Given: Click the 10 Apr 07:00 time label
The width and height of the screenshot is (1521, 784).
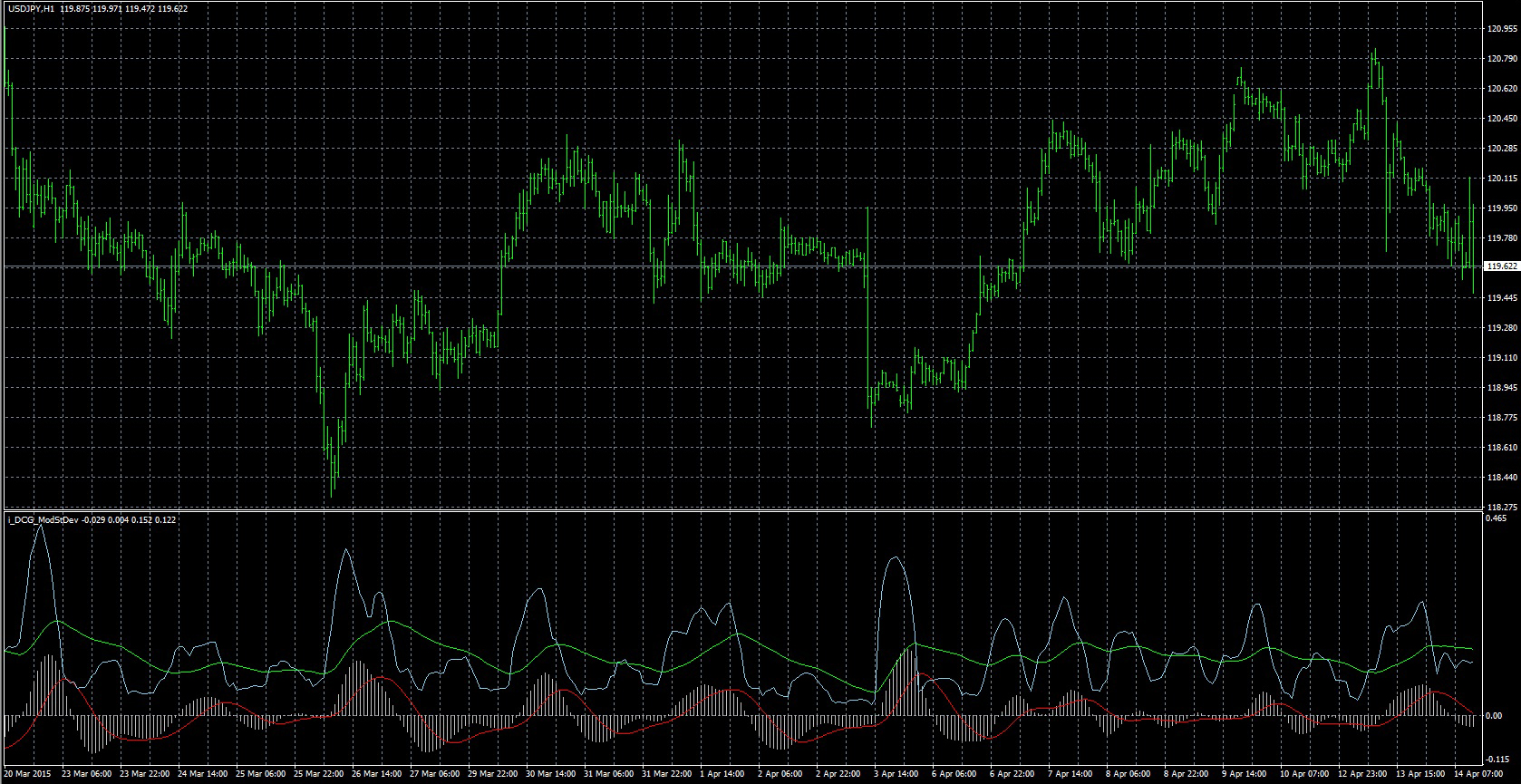Looking at the screenshot, I should tap(1305, 774).
